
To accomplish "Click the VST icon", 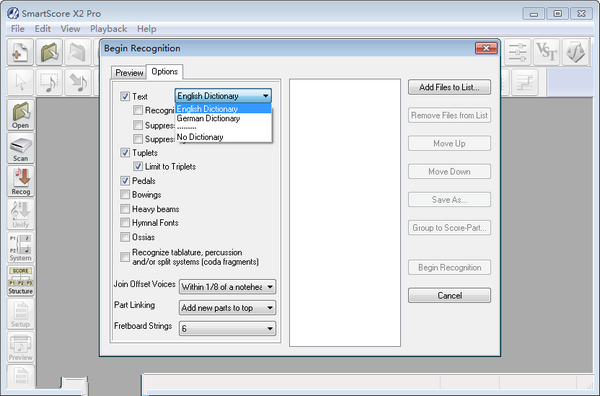I will point(546,52).
